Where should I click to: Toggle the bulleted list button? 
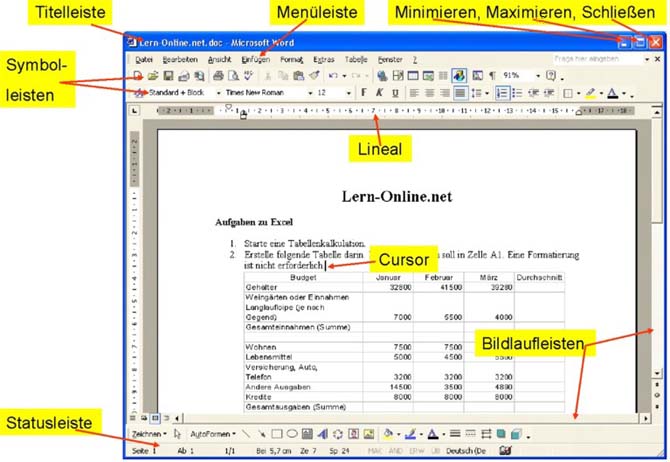tap(517, 93)
